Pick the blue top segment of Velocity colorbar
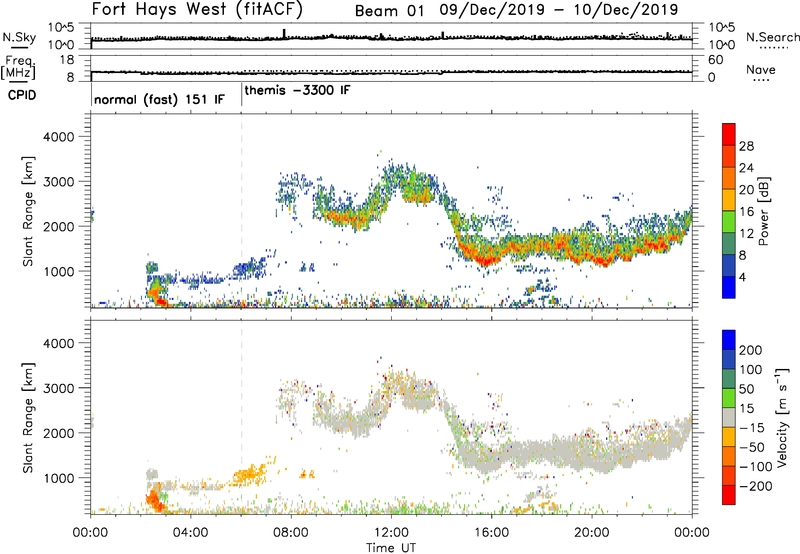Viewport: 800px width, 554px height. coord(729,340)
